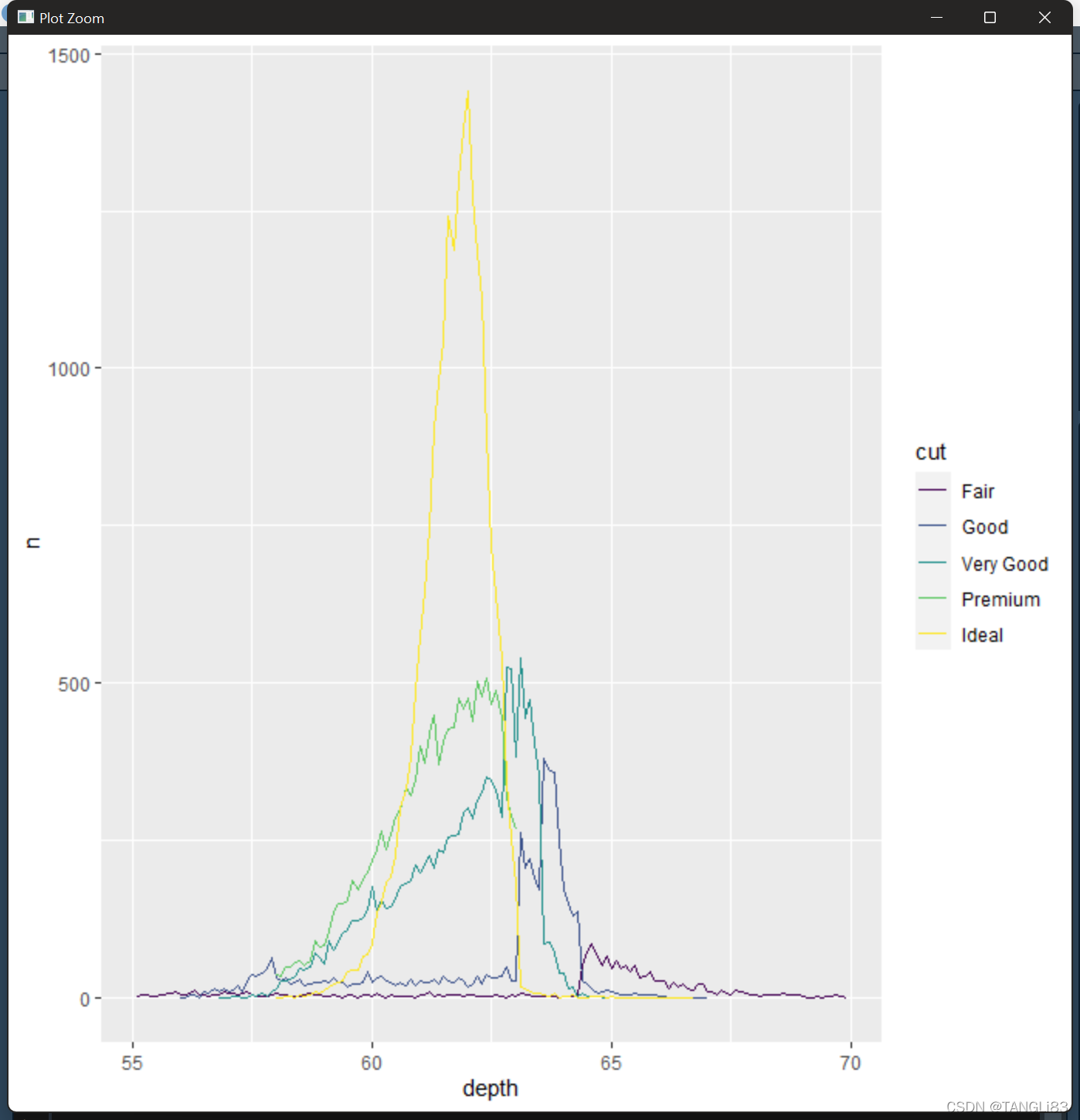The image size is (1080, 1120).
Task: Select the 'Premium' legend label
Action: [x=1000, y=599]
